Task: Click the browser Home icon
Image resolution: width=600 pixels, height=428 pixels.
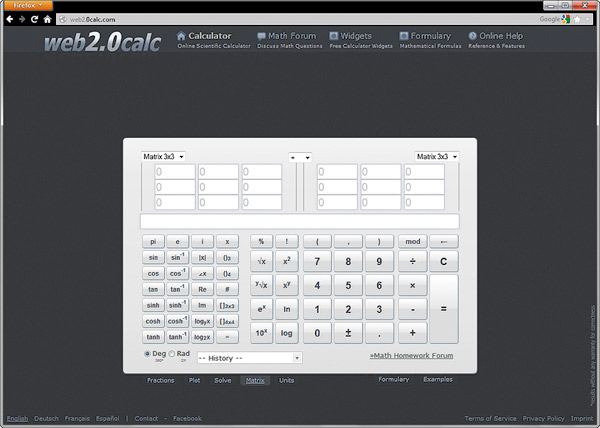Action: click(47, 19)
